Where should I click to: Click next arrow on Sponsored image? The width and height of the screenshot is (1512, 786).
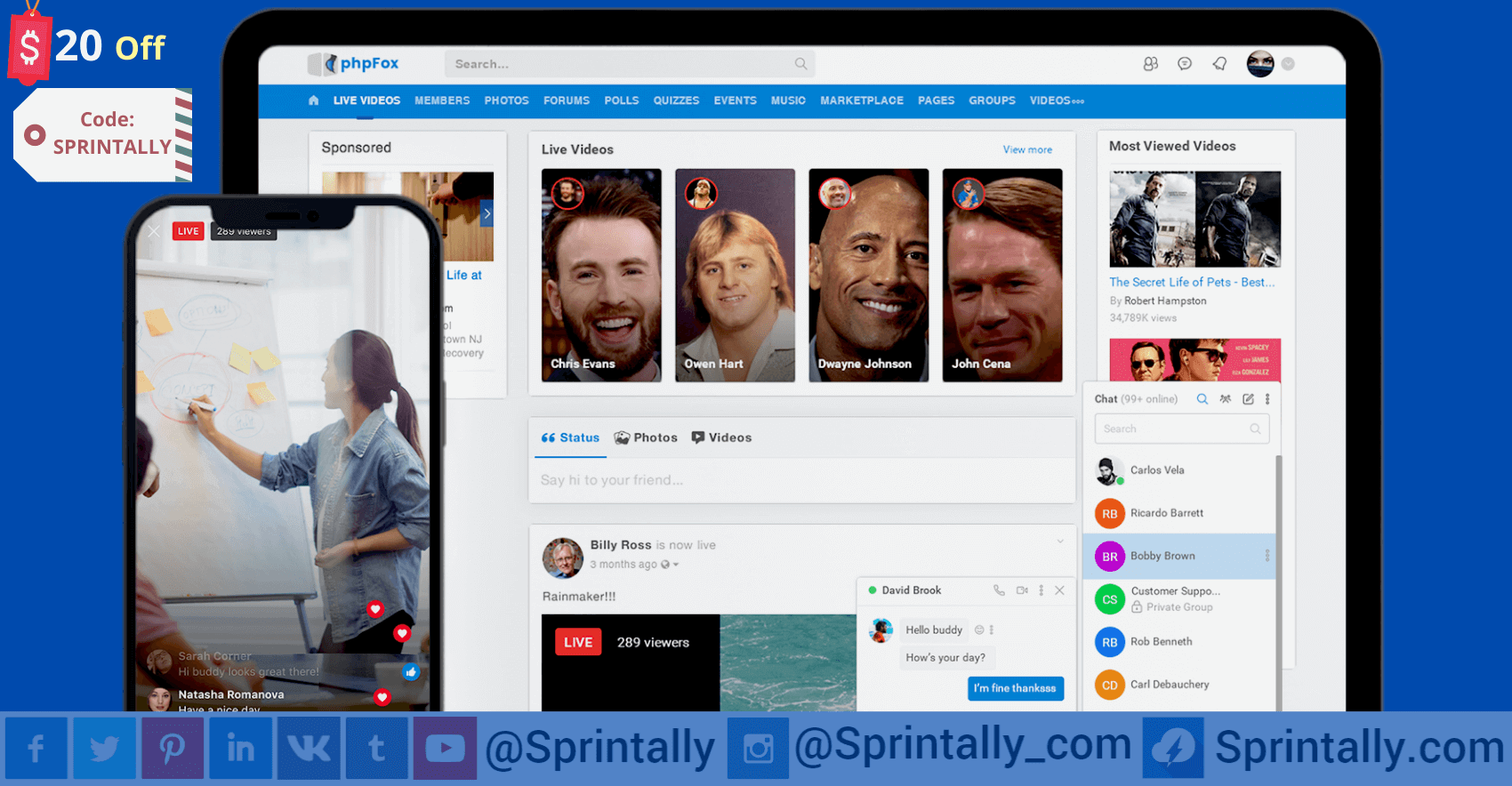pyautogui.click(x=487, y=213)
